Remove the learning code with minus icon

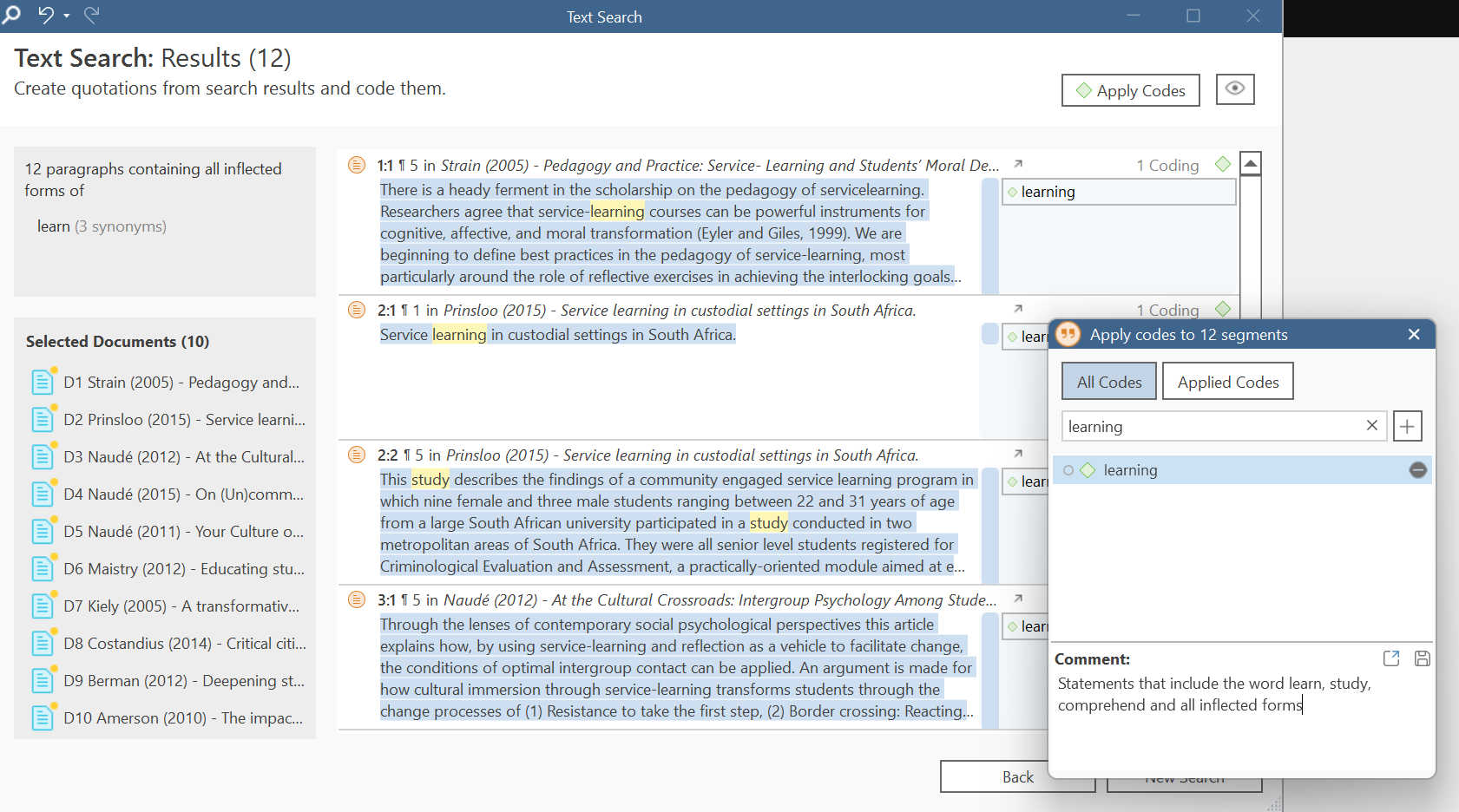click(1417, 470)
